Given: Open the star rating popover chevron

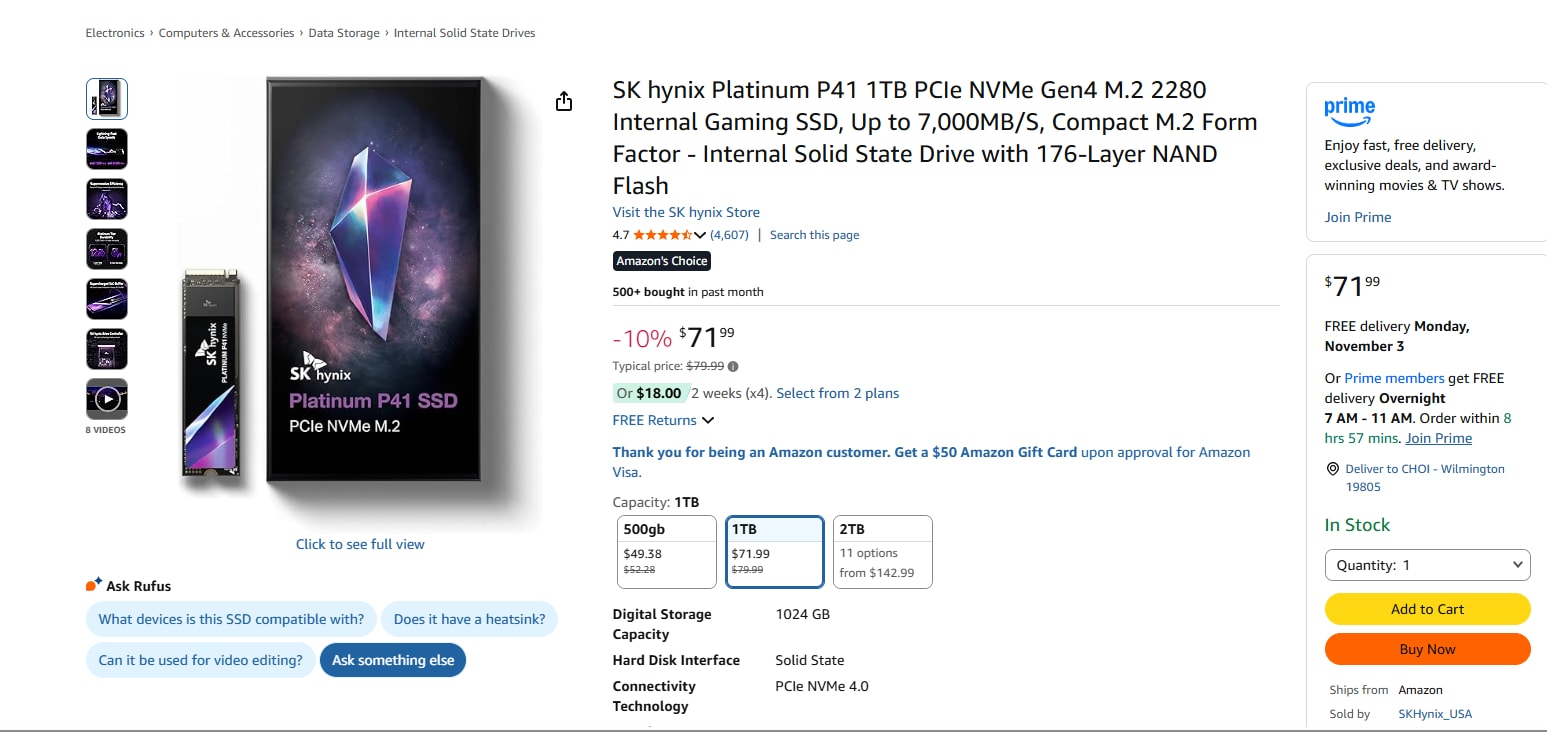Looking at the screenshot, I should (x=700, y=235).
